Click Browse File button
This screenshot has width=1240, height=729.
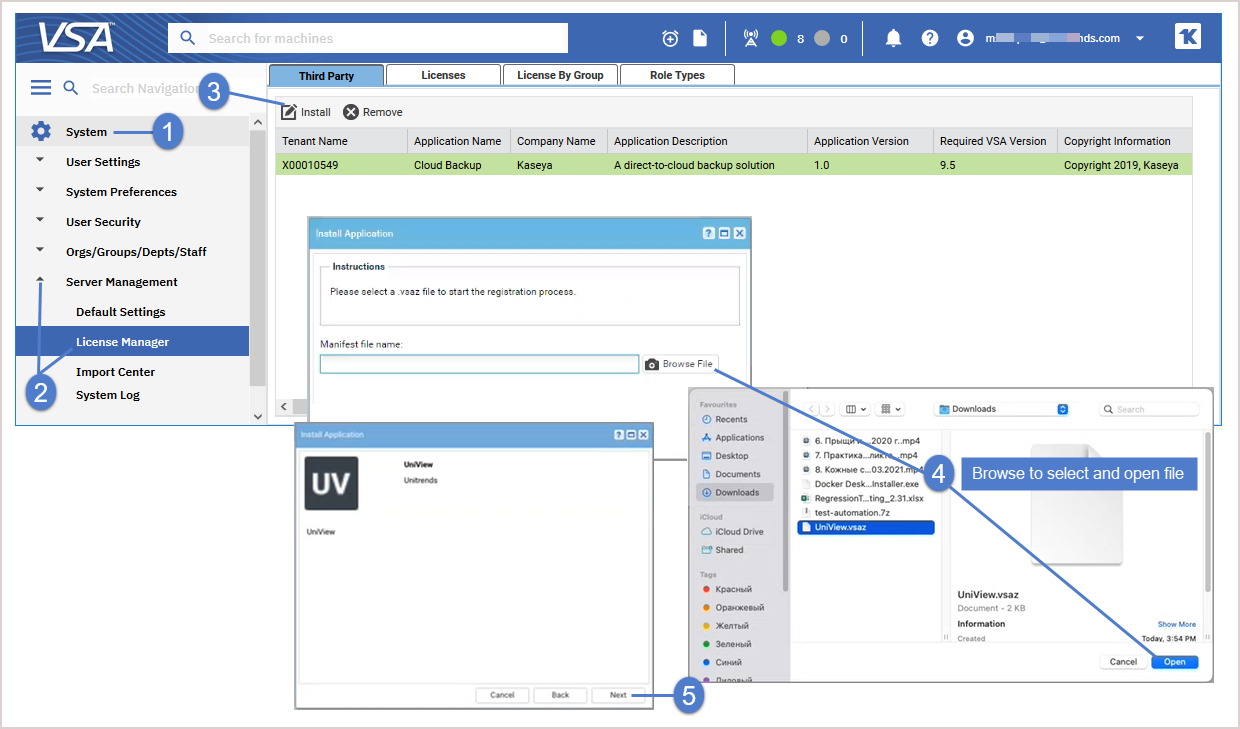[680, 364]
